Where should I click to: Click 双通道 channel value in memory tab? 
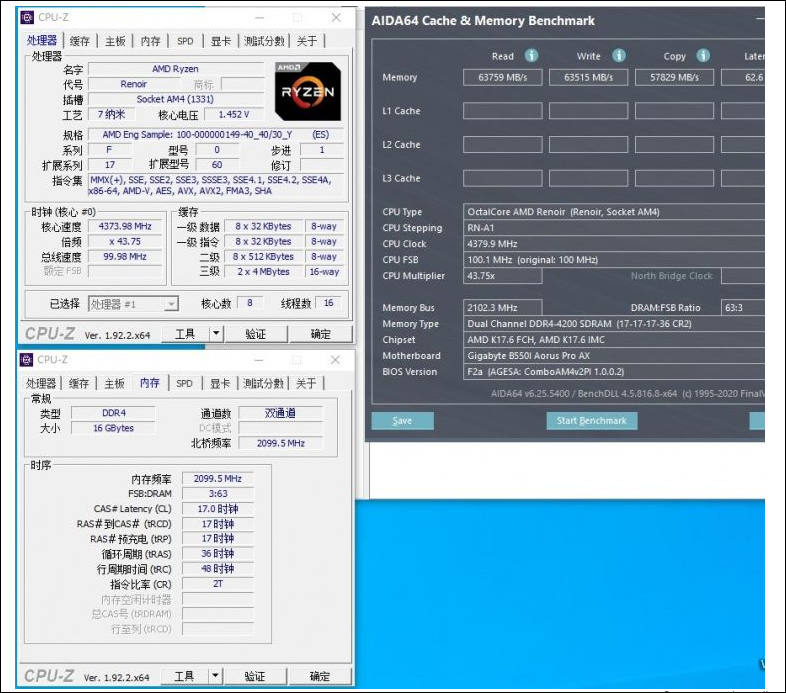click(x=281, y=413)
